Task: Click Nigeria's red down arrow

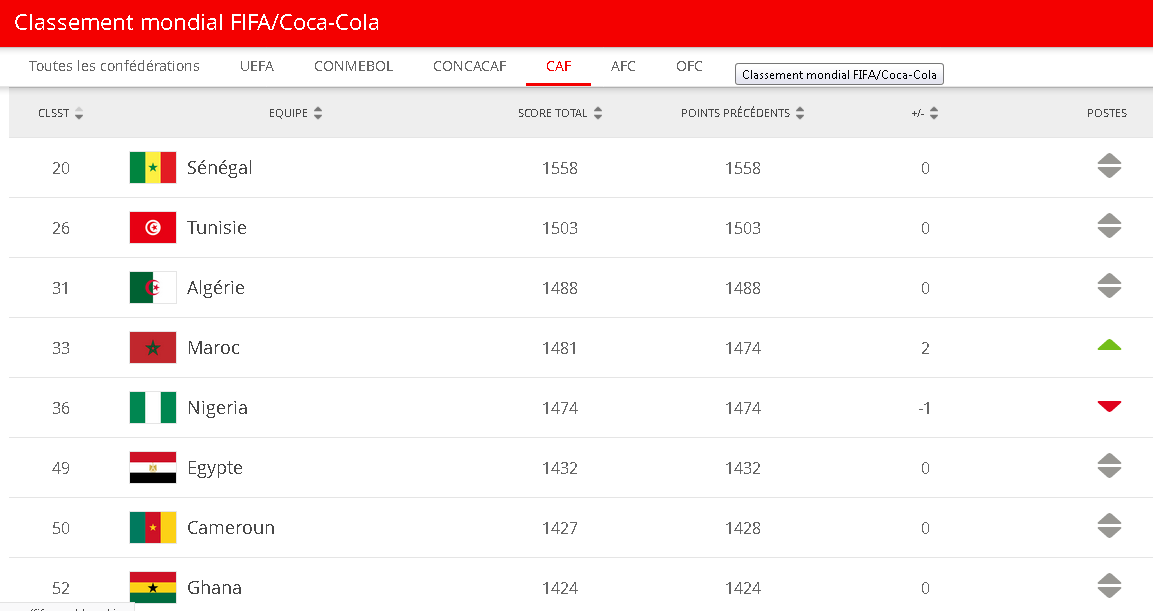Action: pos(1109,406)
